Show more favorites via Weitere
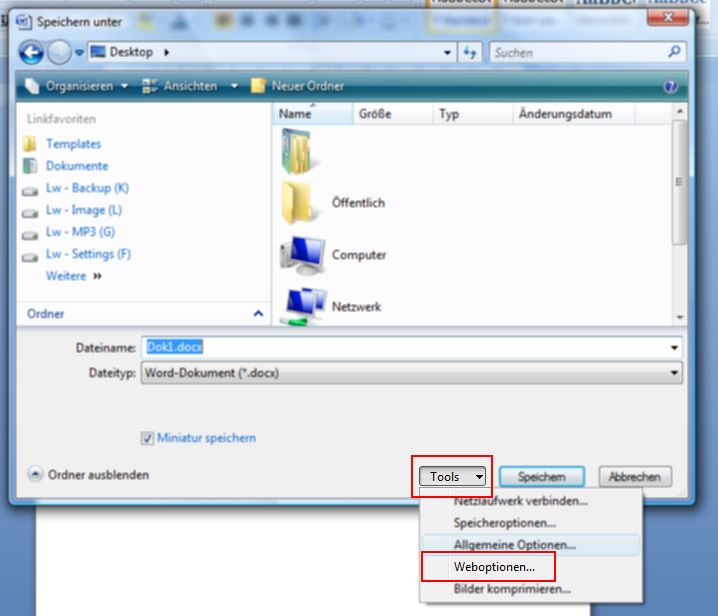Screen dimensions: 718x616 coord(73,276)
